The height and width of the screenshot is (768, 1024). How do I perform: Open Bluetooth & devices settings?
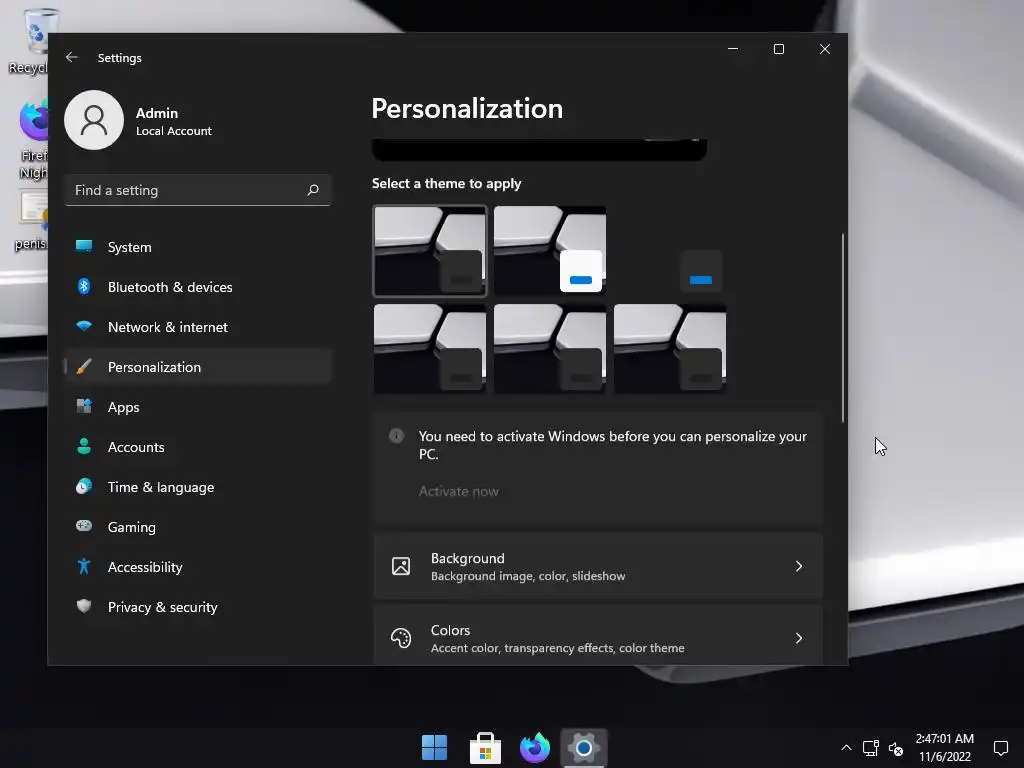point(198,287)
